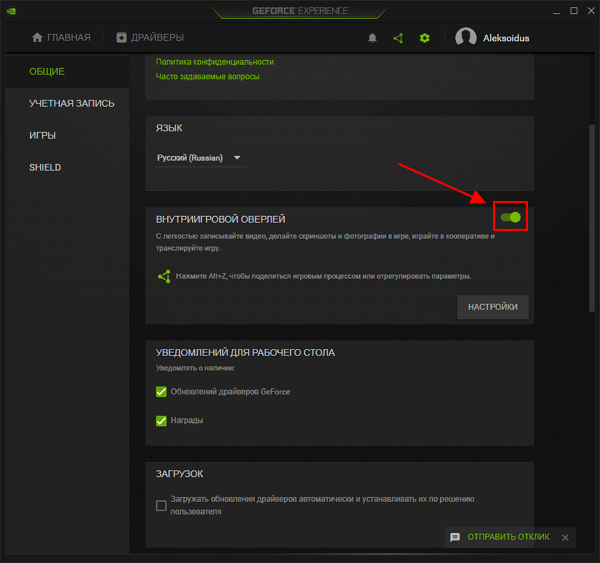Open the SHIELD settings section
Image resolution: width=600 pixels, height=563 pixels.
(45, 167)
